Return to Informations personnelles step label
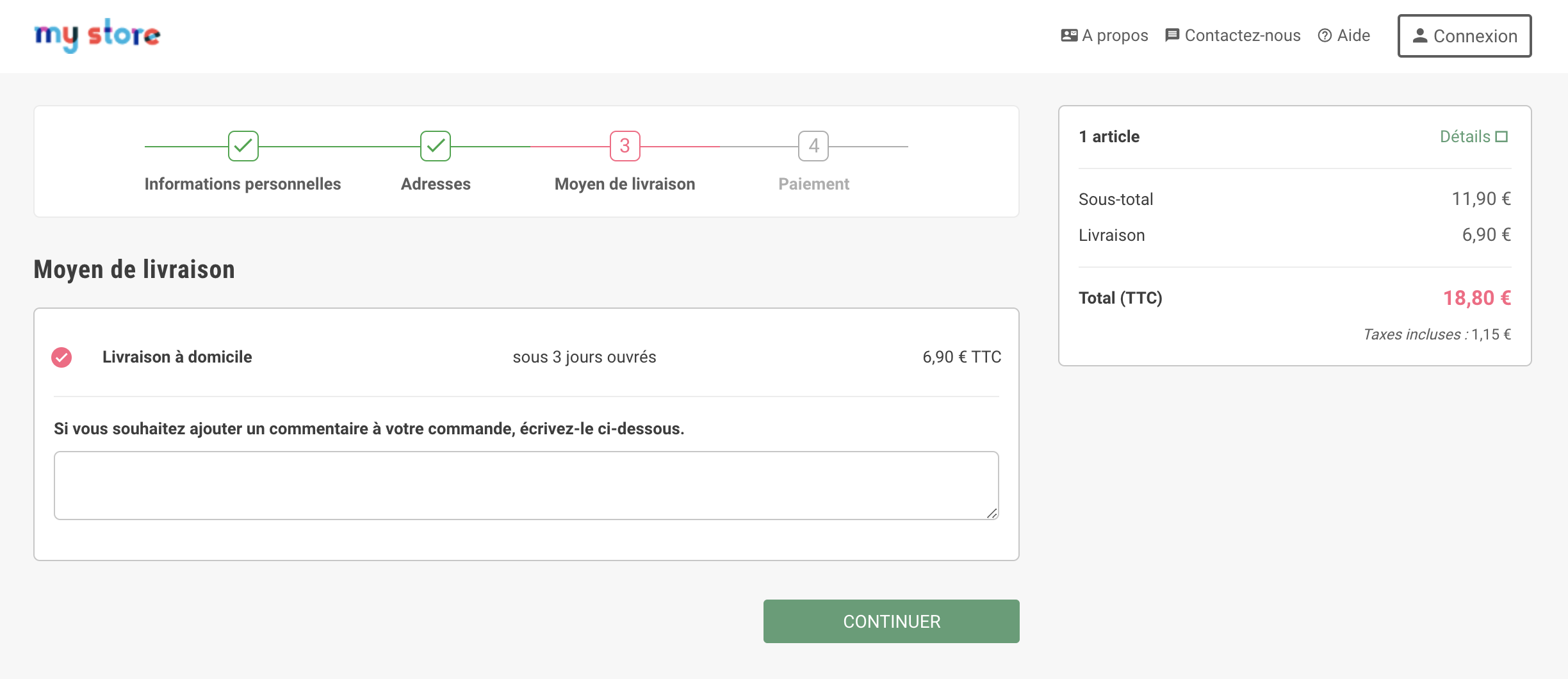This screenshot has width=1568, height=679. point(243,184)
